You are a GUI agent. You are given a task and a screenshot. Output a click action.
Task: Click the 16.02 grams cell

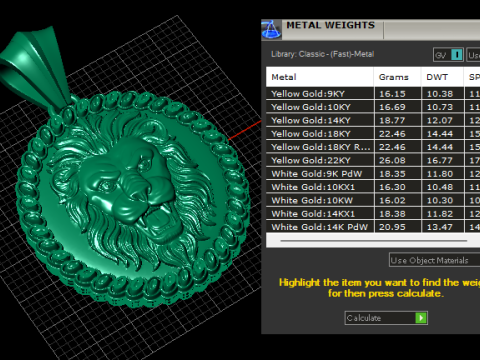(x=397, y=200)
